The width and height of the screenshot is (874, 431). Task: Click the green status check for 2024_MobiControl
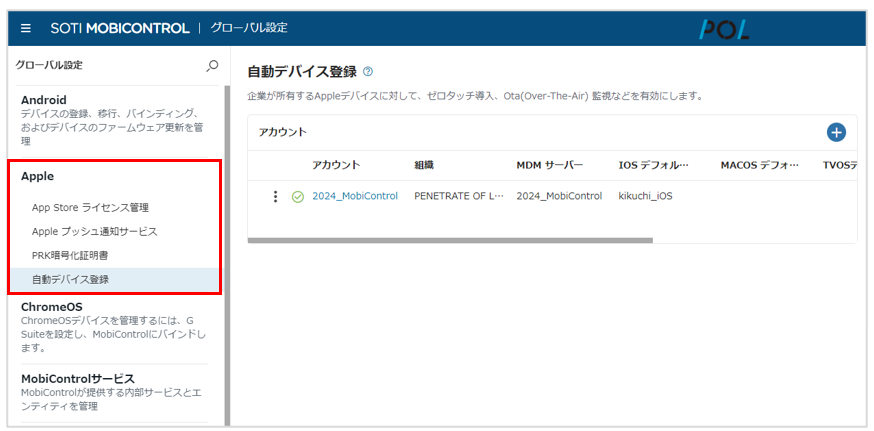tap(298, 197)
